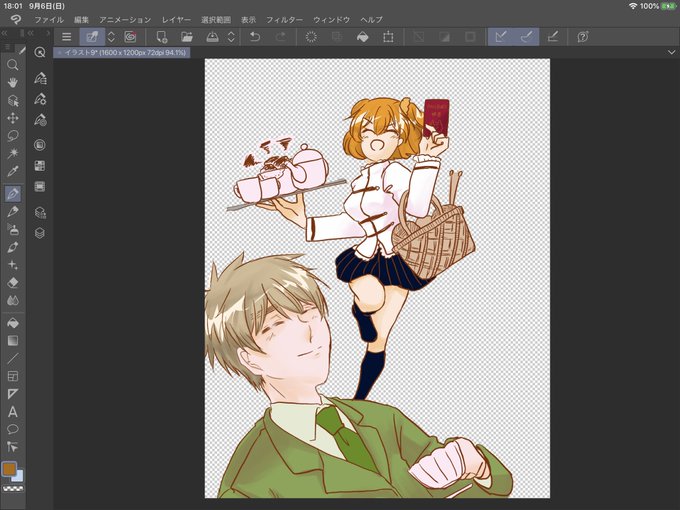This screenshot has height=510, width=680.
Task: Create a new canvas file
Action: (162, 37)
